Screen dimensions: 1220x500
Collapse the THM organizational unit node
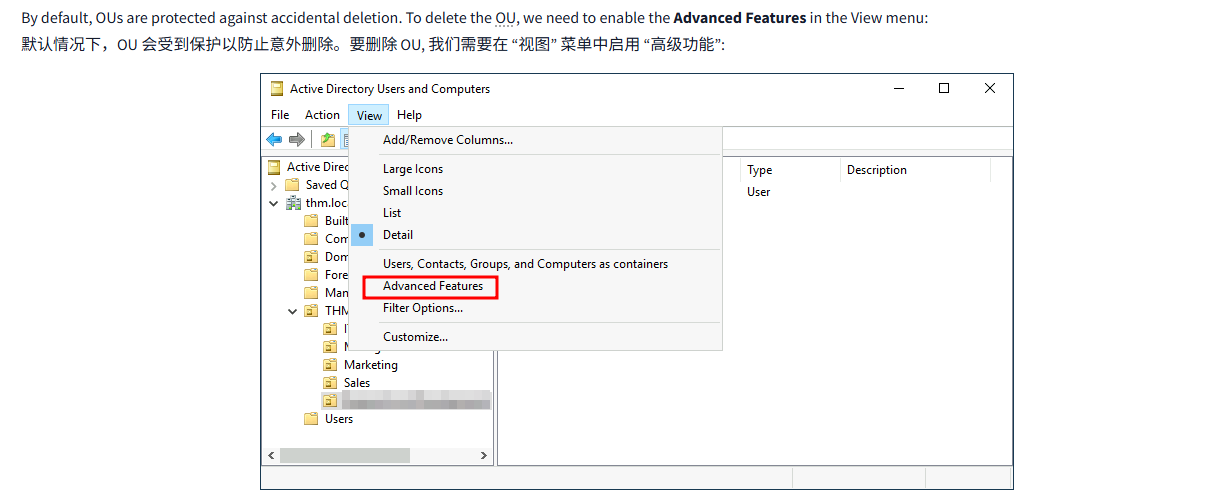293,311
